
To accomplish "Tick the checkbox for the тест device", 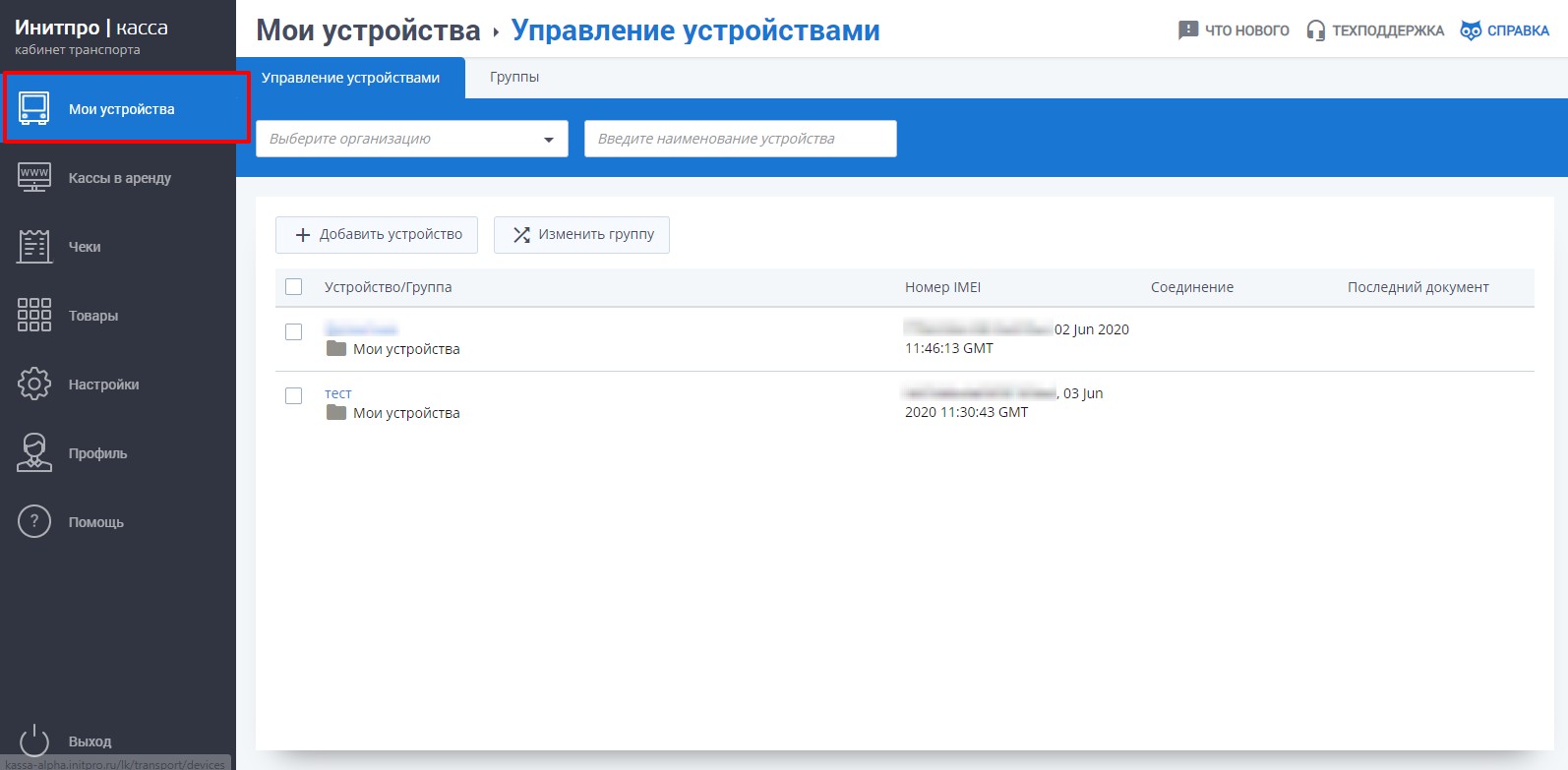I will (x=293, y=395).
